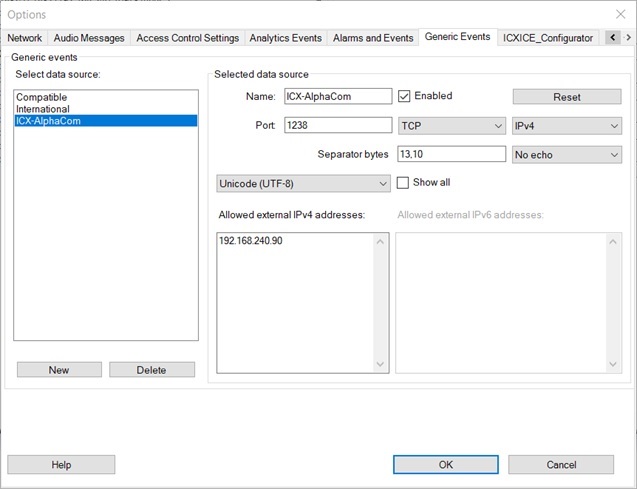This screenshot has width=637, height=489.
Task: Open the TCP protocol dropdown
Action: (x=451, y=126)
